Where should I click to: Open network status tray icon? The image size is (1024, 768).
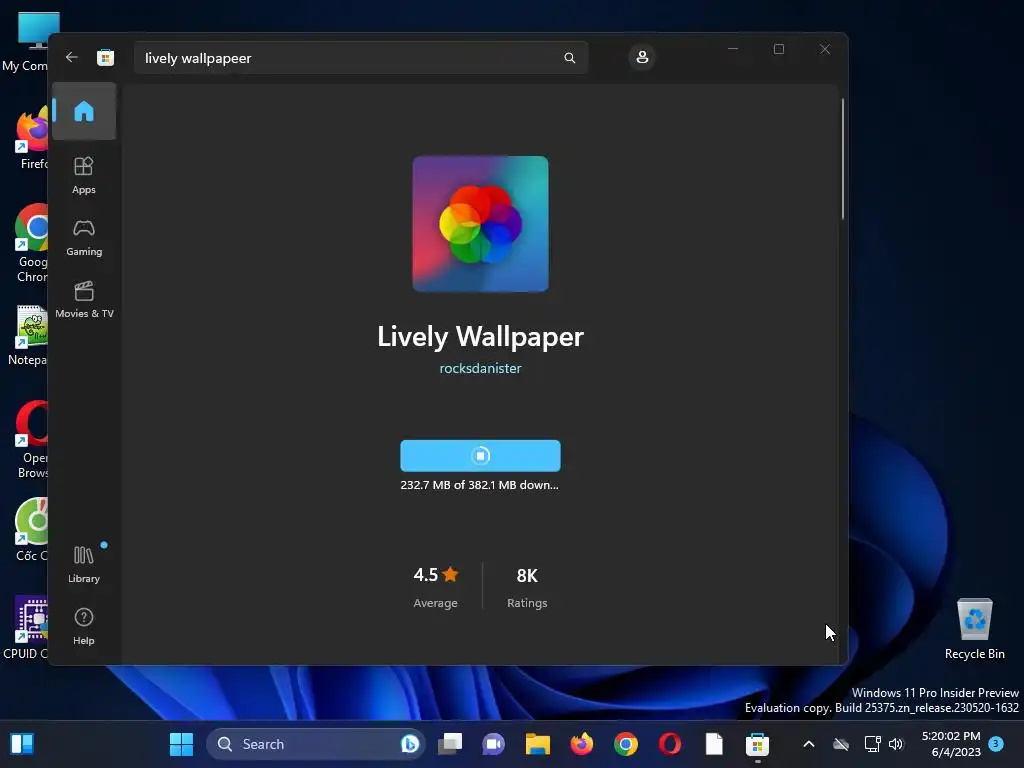point(872,744)
